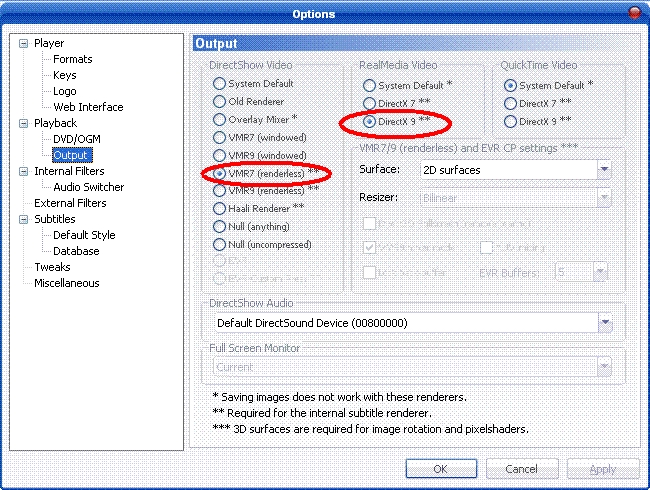Open the Audio Switcher page
The width and height of the screenshot is (650, 490).
coord(89,187)
